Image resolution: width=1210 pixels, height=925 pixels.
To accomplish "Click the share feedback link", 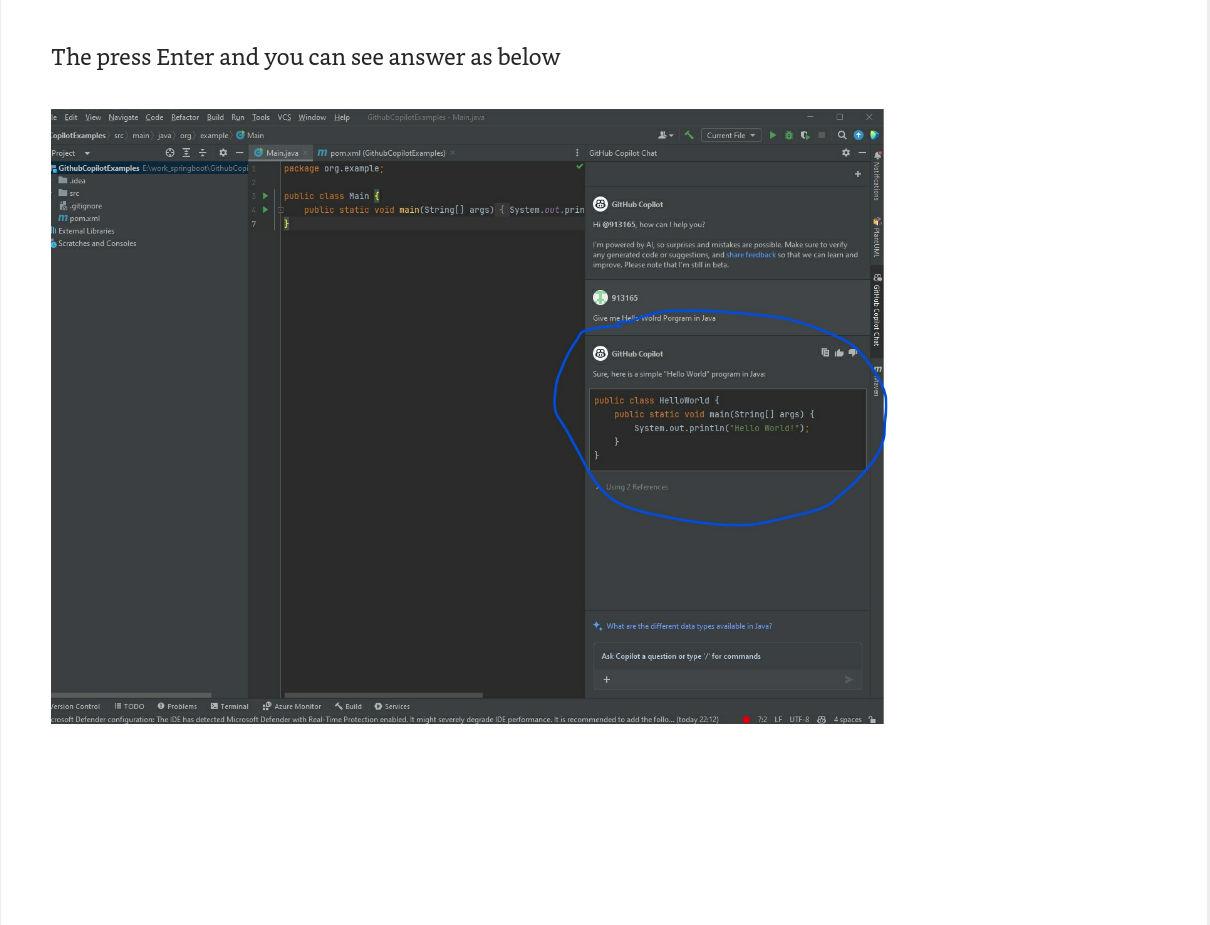I will click(x=751, y=255).
